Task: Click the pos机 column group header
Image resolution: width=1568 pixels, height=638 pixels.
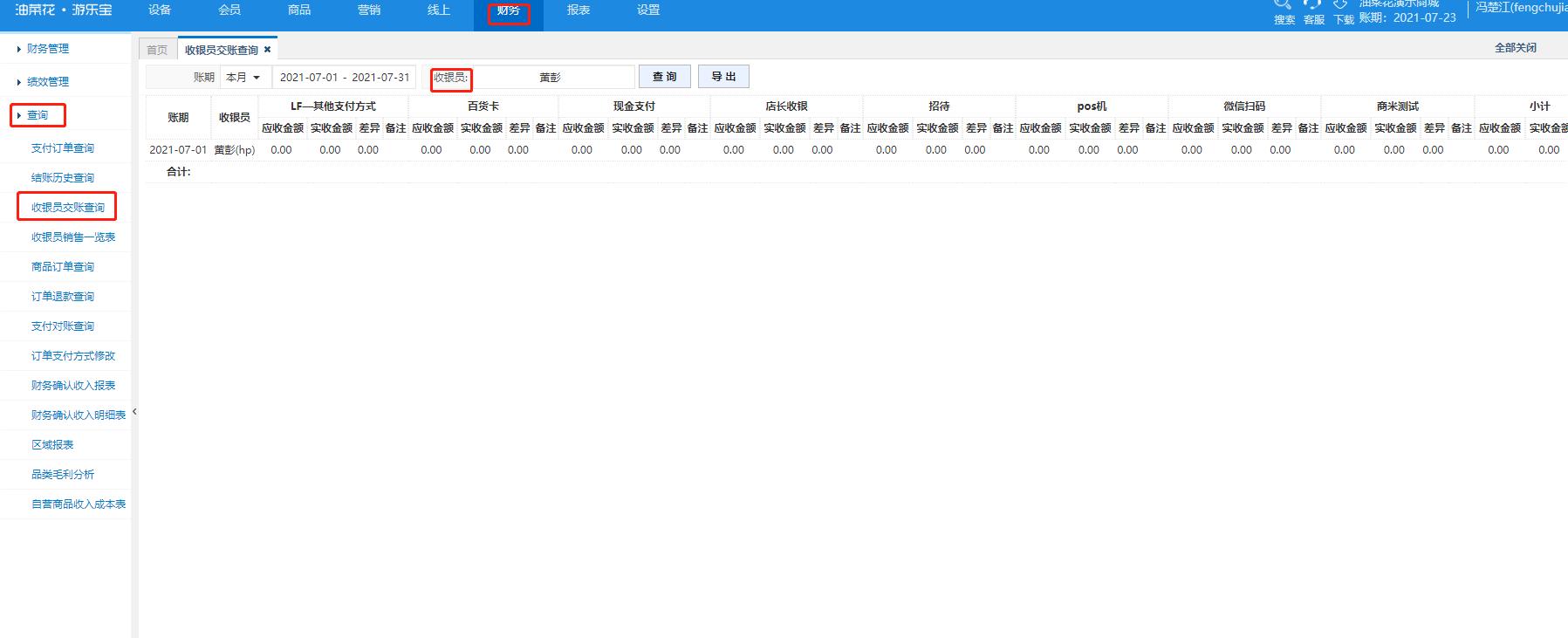Action: point(1092,106)
